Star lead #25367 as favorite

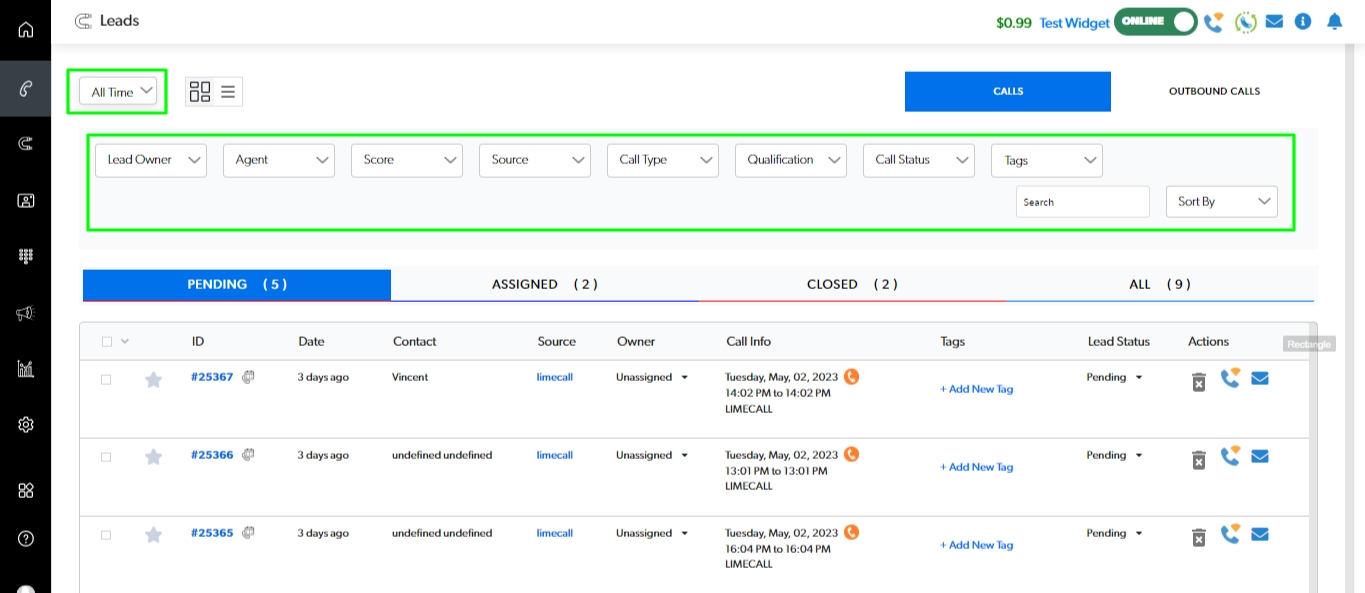click(153, 379)
